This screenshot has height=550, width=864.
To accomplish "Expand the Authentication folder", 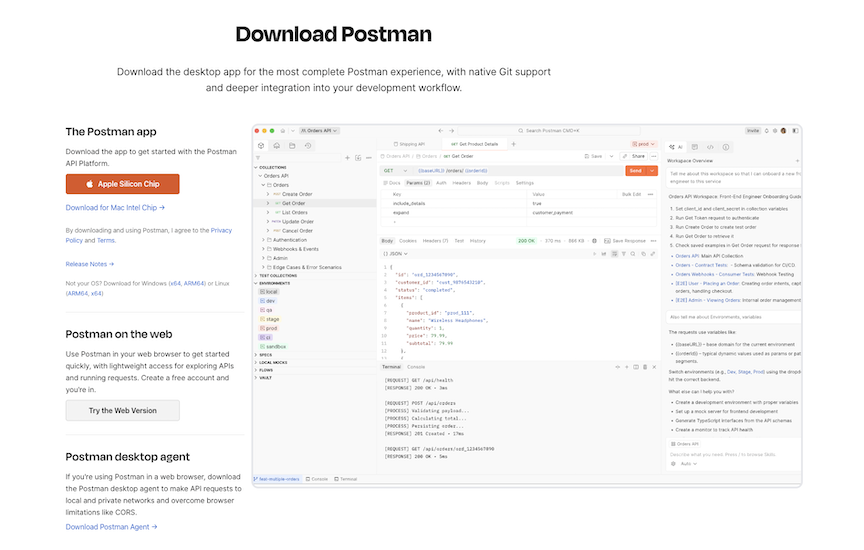I will 263,240.
